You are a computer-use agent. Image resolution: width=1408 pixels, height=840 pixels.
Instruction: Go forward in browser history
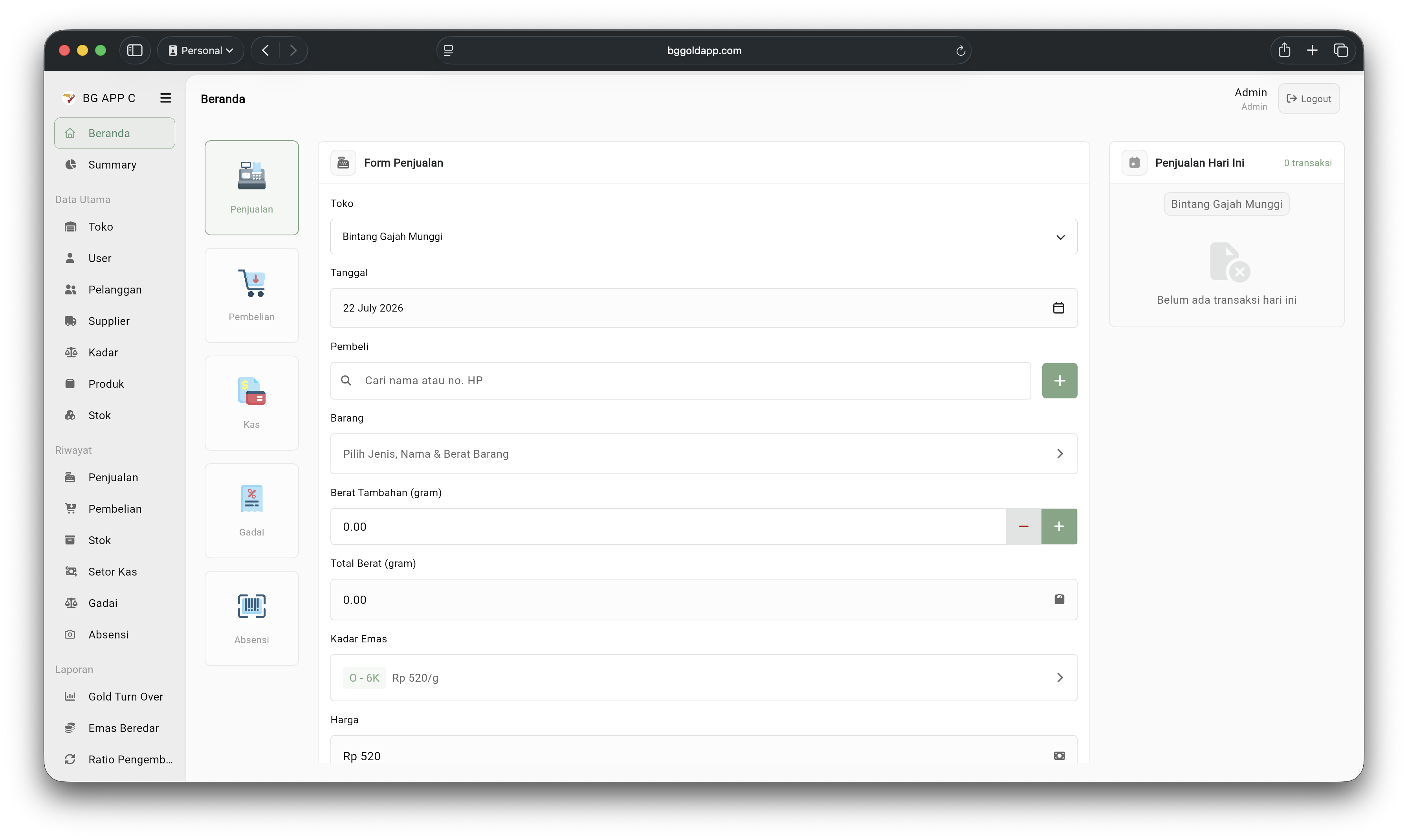click(x=293, y=50)
